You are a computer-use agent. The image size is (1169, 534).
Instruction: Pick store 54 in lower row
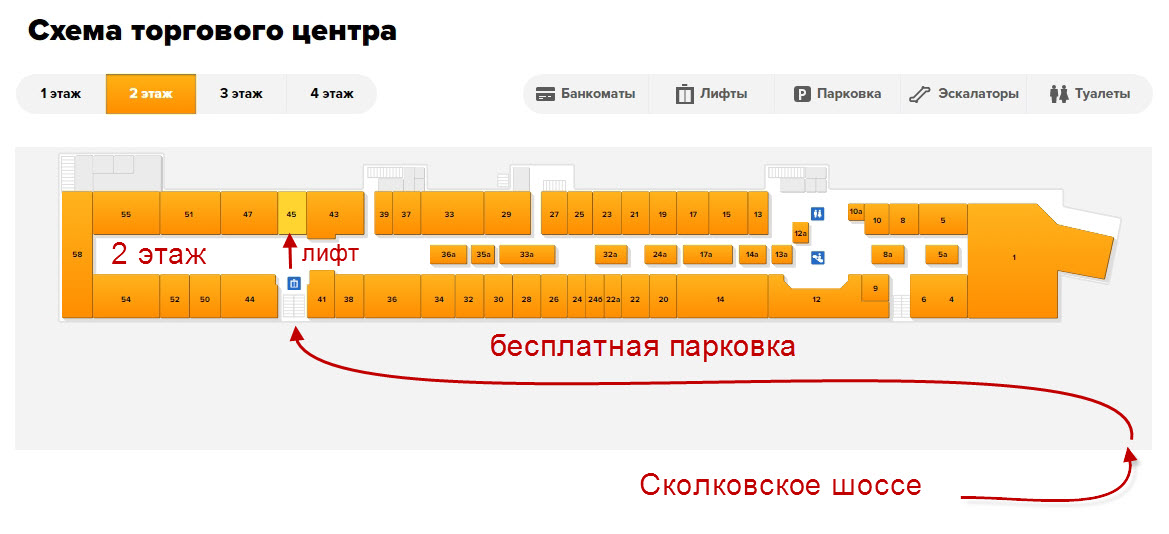[x=126, y=298]
